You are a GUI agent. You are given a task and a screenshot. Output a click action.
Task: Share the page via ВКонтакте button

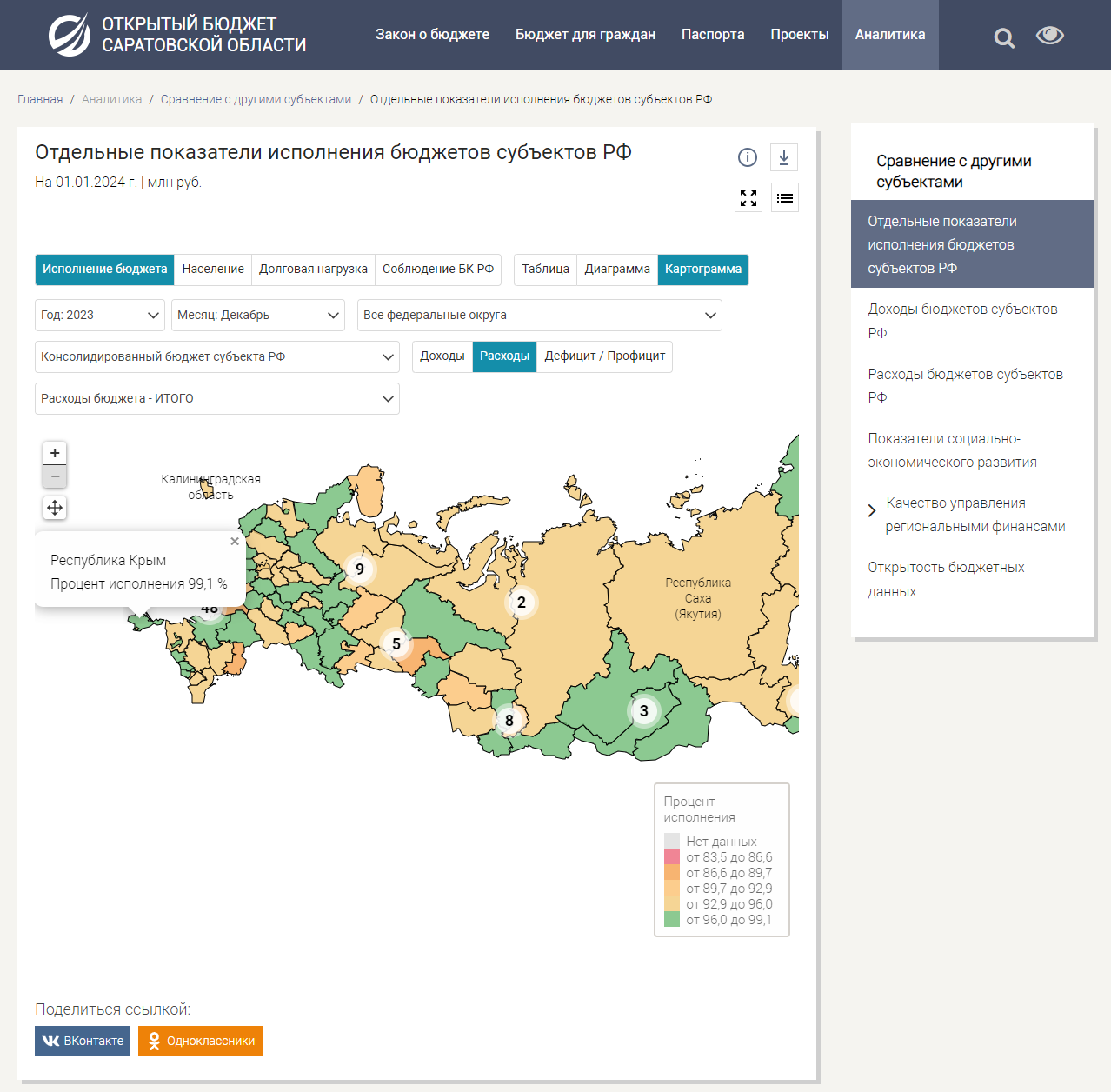[x=83, y=1041]
